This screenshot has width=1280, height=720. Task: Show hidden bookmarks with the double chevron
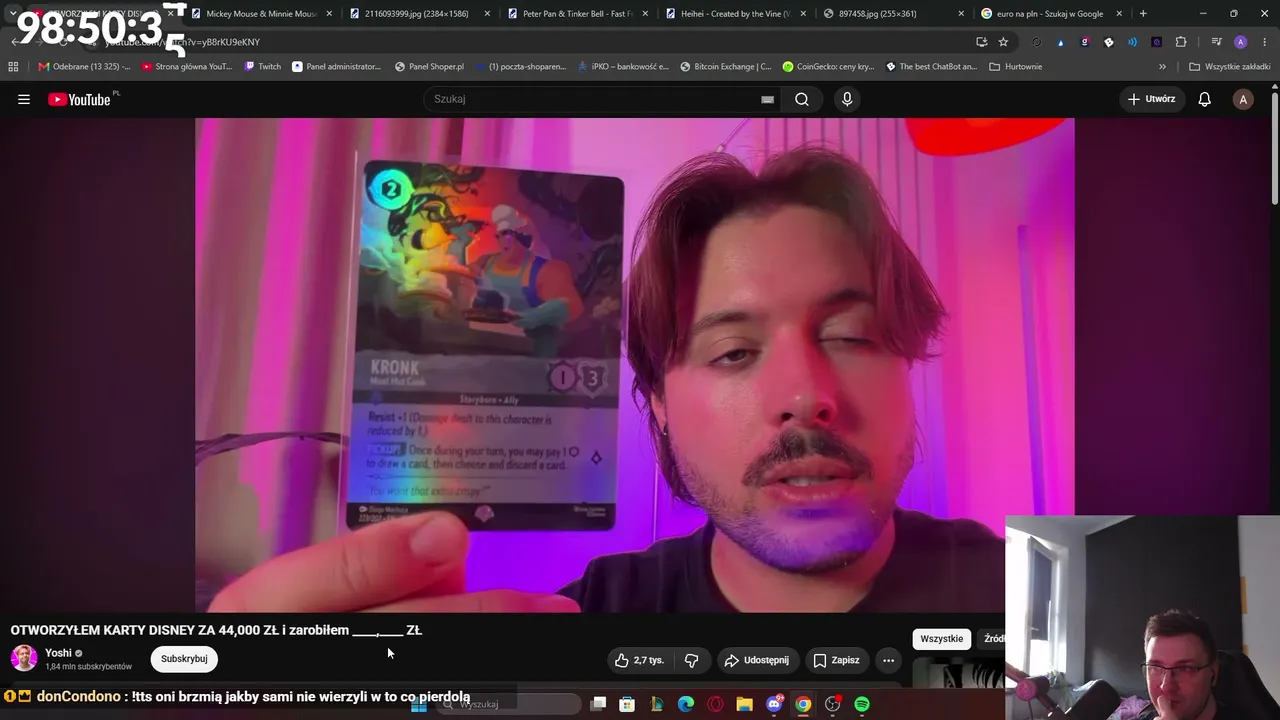1162,67
